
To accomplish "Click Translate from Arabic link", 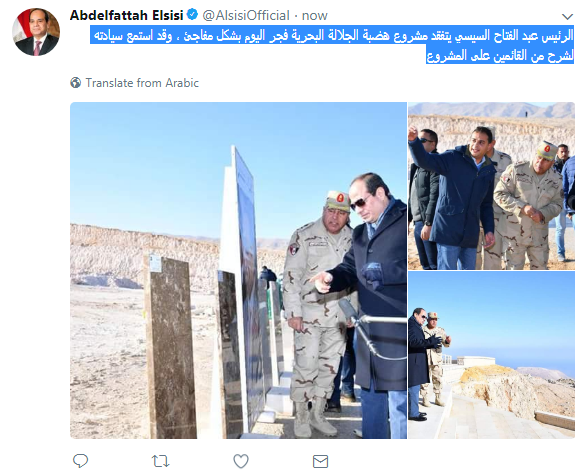I will tap(142, 83).
